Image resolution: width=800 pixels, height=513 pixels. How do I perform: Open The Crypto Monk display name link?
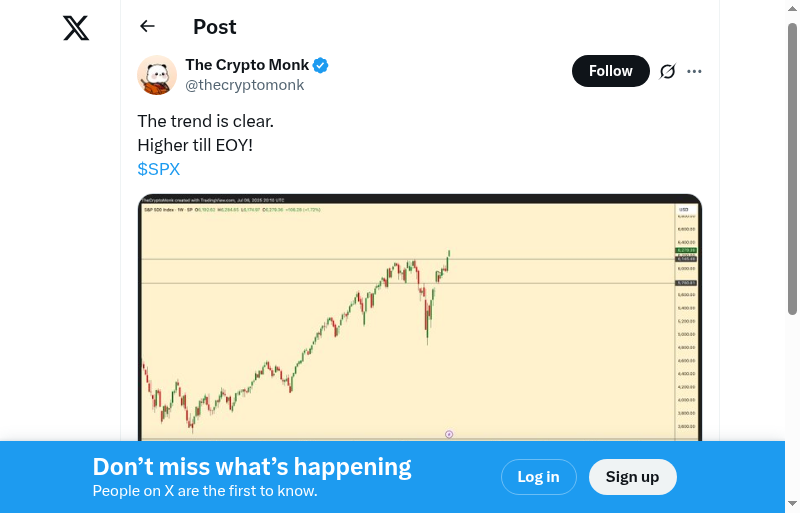coord(247,65)
